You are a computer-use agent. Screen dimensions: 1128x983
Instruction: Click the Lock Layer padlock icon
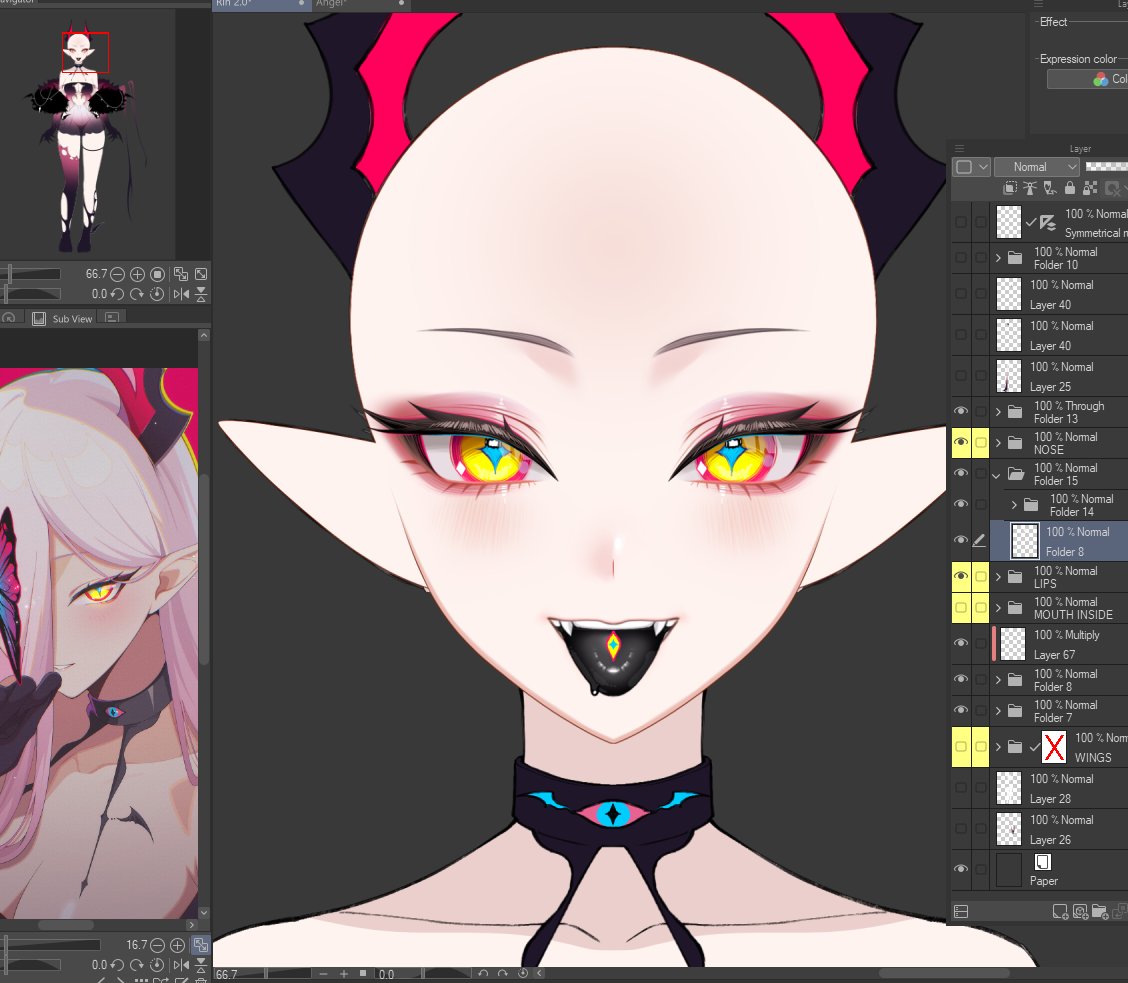point(1070,189)
